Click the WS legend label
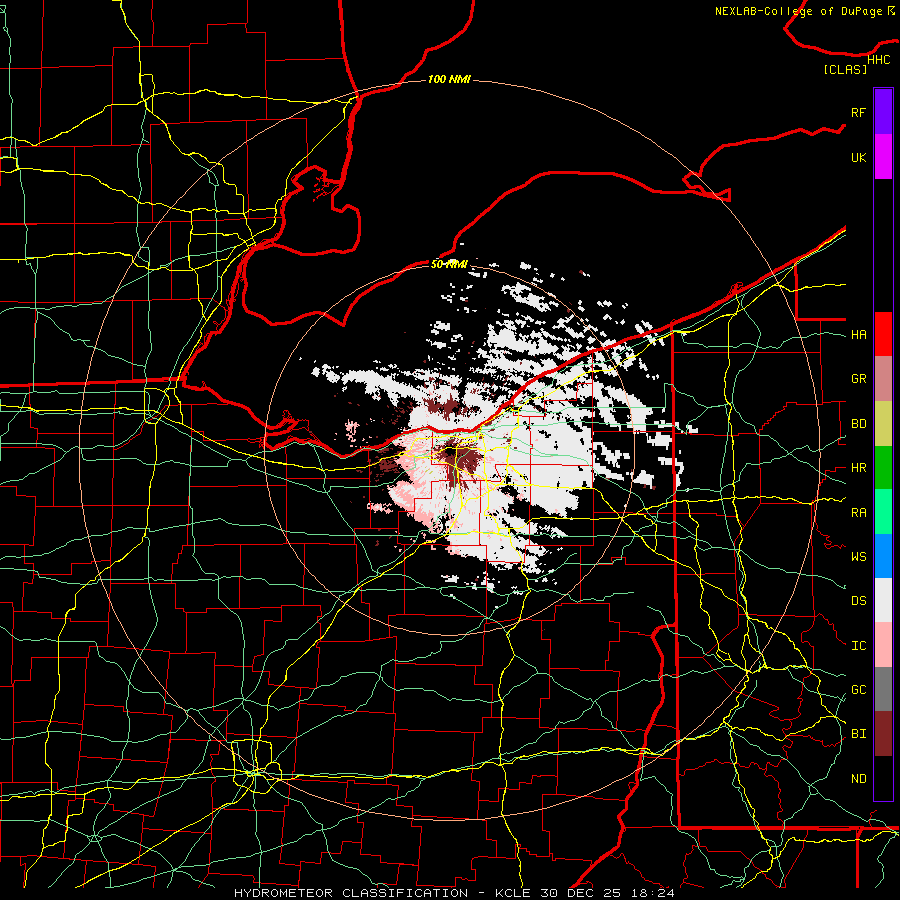This screenshot has width=900, height=900. [858, 556]
